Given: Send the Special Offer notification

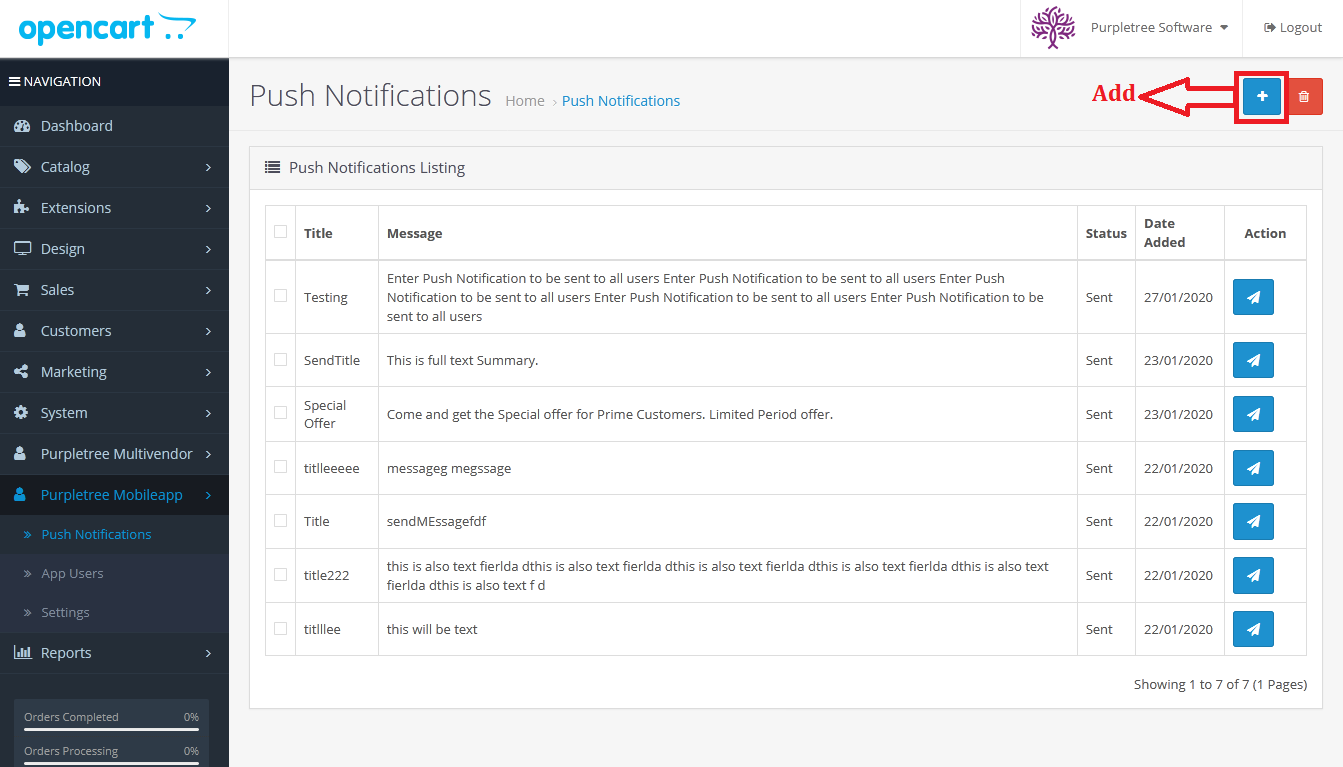Looking at the screenshot, I should click(1253, 414).
